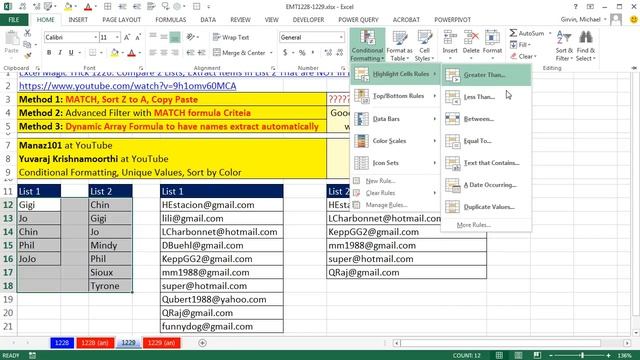Toggle center horizontal alignment
The width and height of the screenshot is (640, 360).
pyautogui.click(x=164, y=53)
